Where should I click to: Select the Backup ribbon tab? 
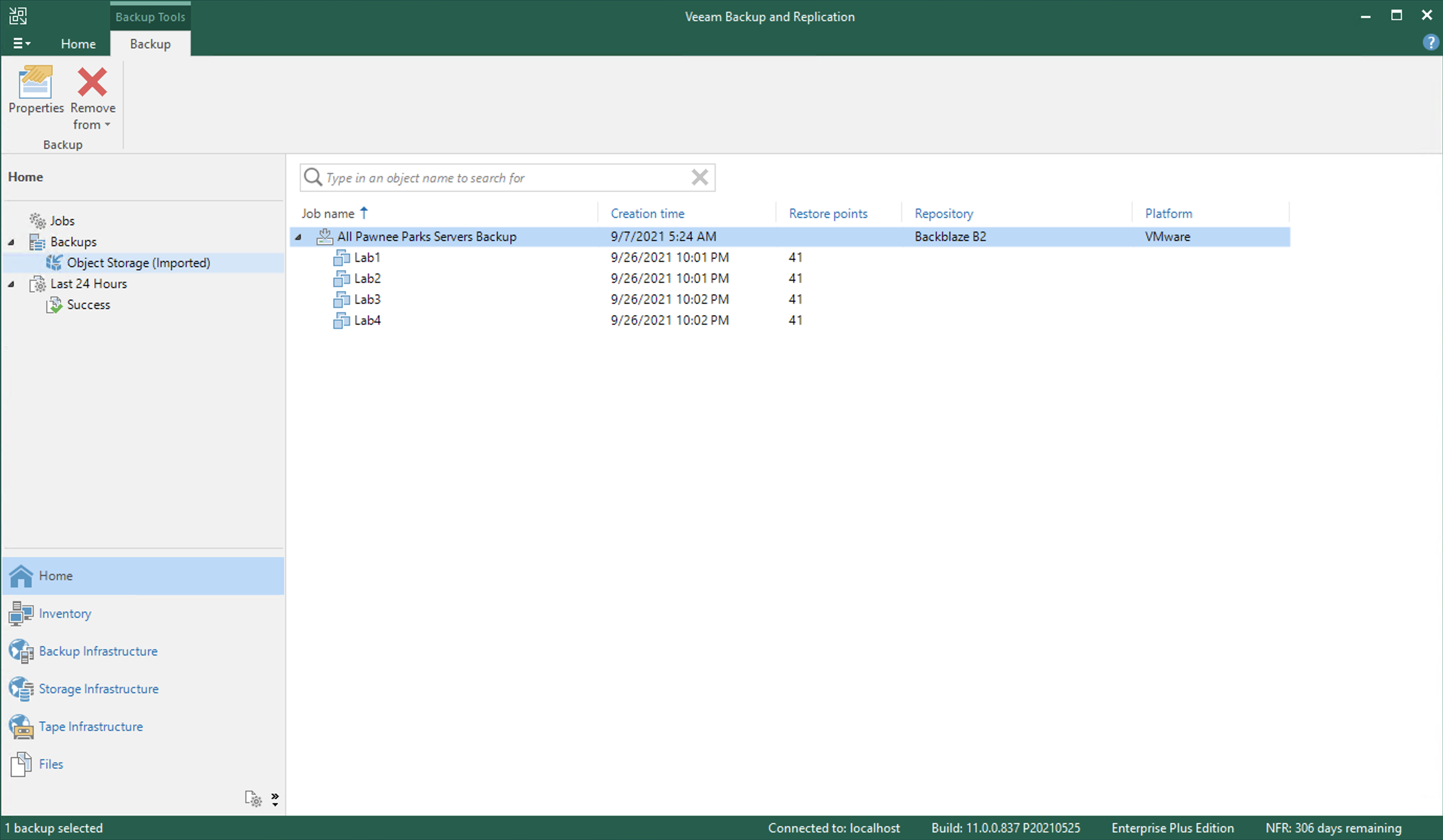coord(150,44)
